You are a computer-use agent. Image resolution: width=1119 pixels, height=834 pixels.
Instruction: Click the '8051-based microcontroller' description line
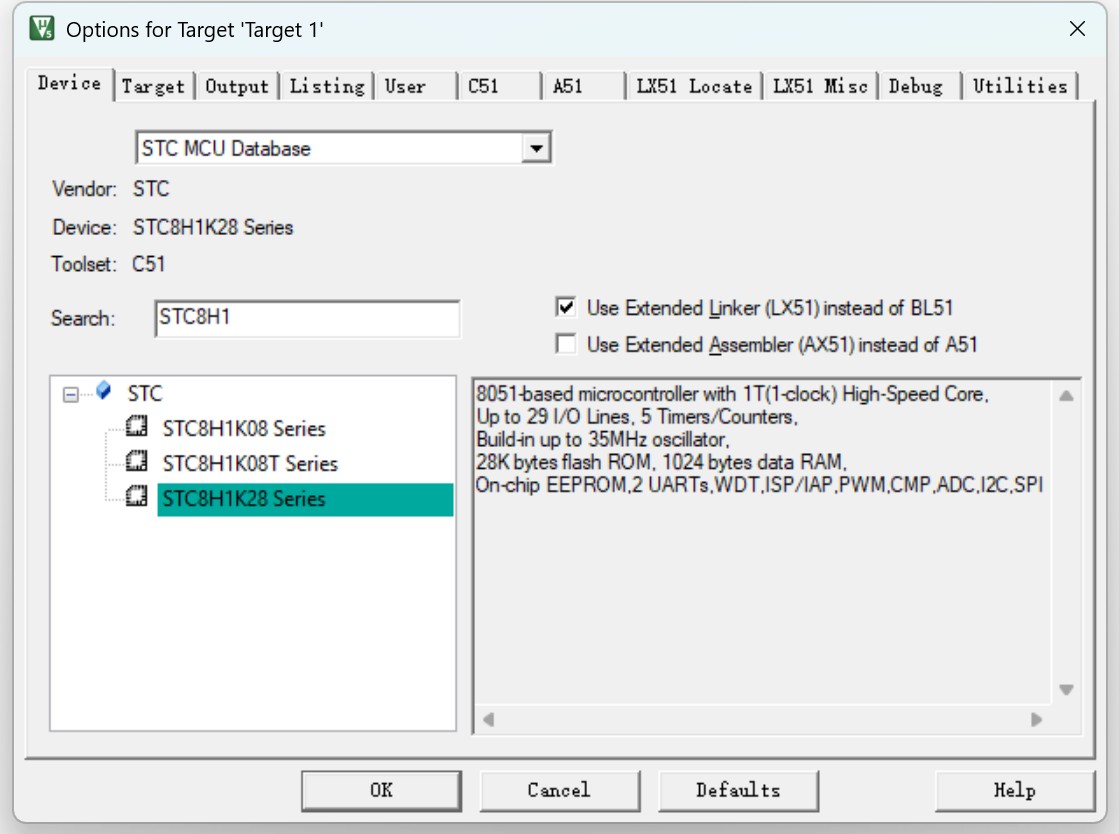[732, 394]
